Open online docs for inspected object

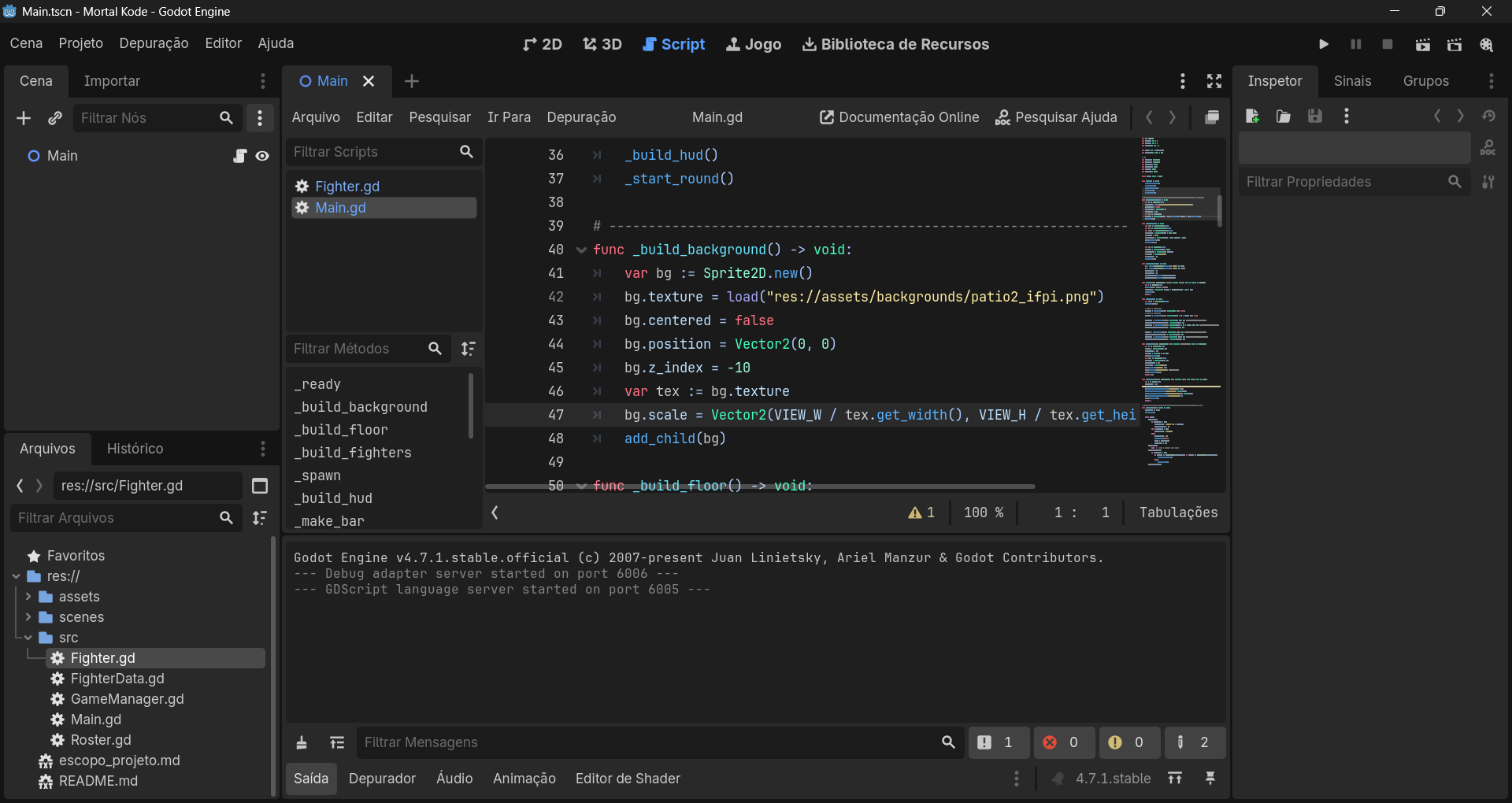click(x=1488, y=148)
